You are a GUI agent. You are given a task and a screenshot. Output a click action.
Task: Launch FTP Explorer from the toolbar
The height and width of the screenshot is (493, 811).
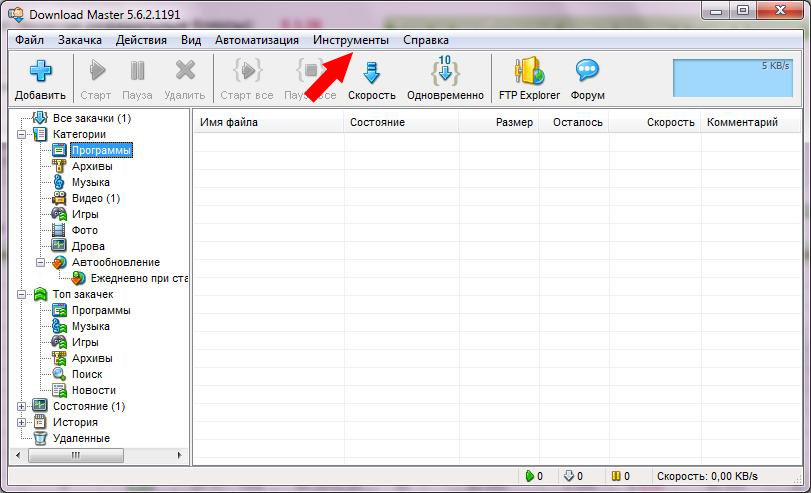pos(529,72)
